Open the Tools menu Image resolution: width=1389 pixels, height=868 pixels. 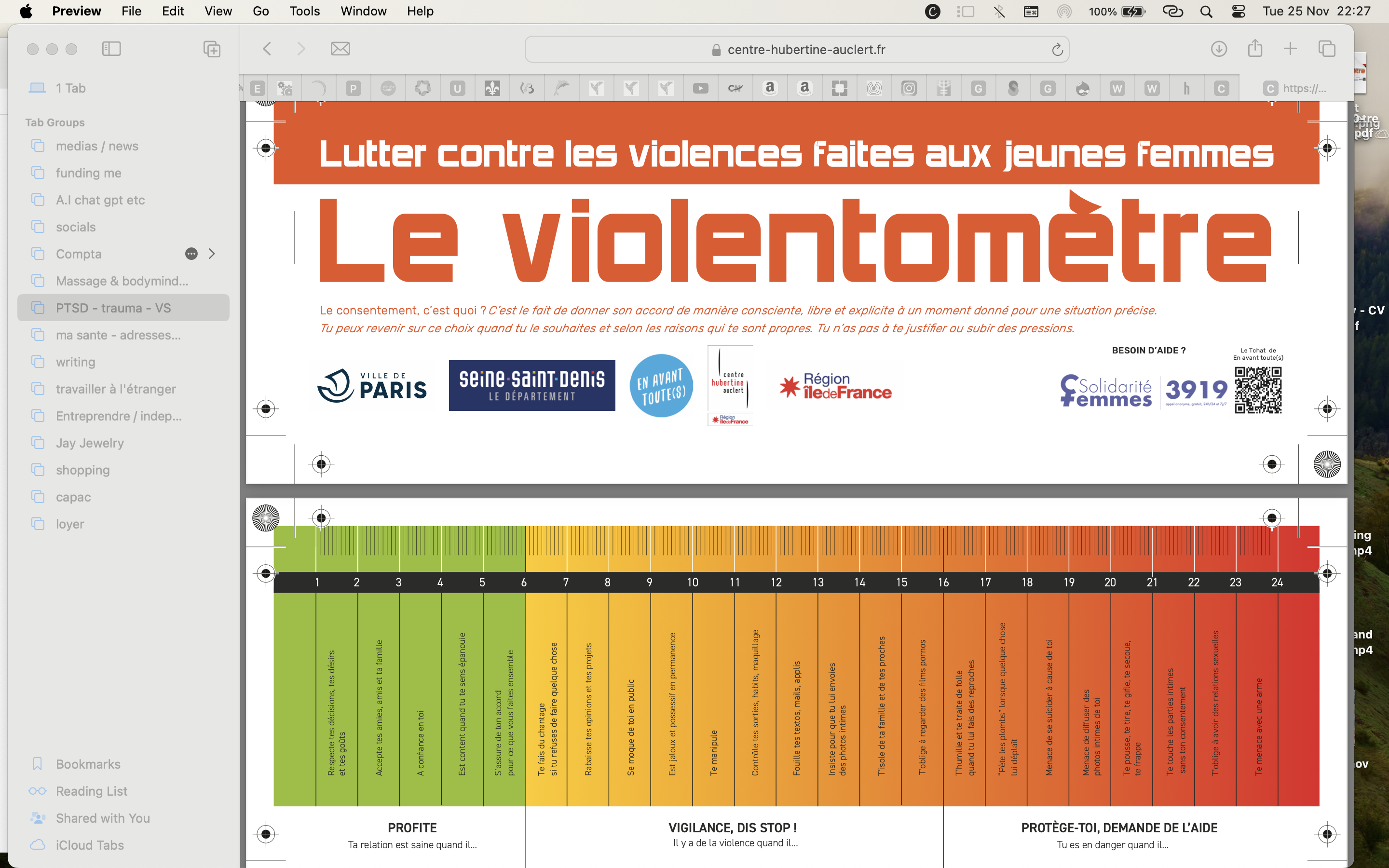coord(304,12)
